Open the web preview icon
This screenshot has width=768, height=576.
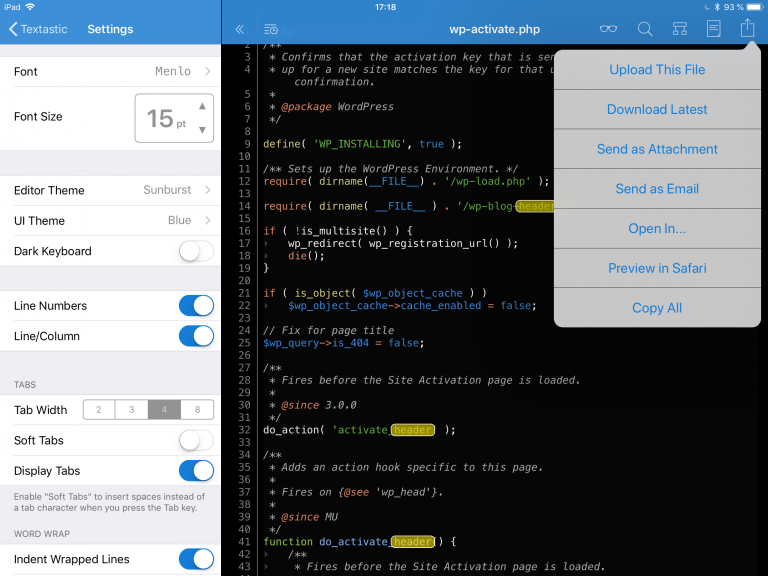coord(679,29)
